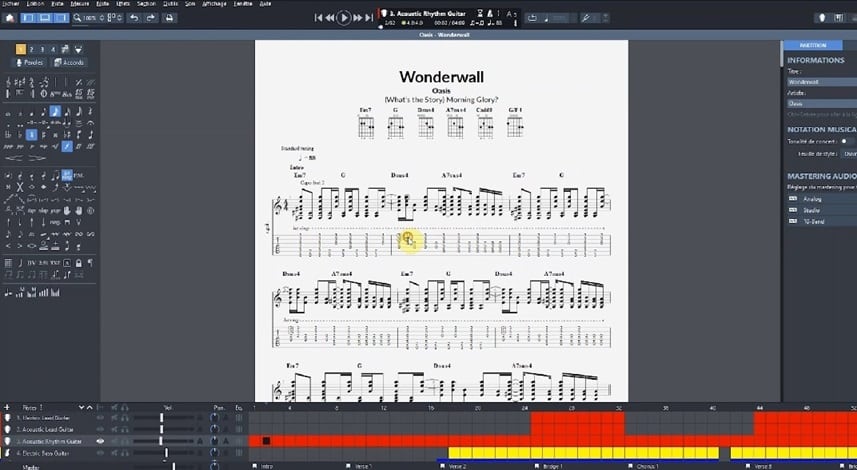Start playback with the play button

click(344, 18)
